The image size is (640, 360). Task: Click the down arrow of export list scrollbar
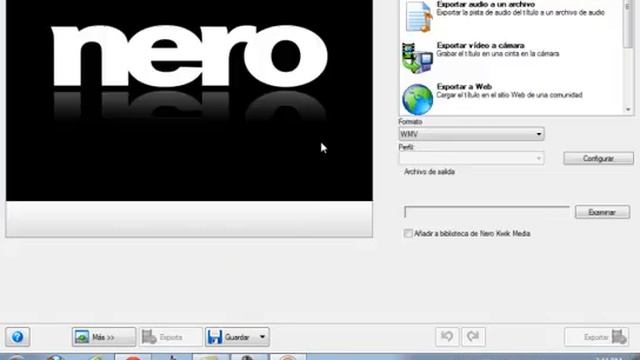tap(628, 109)
